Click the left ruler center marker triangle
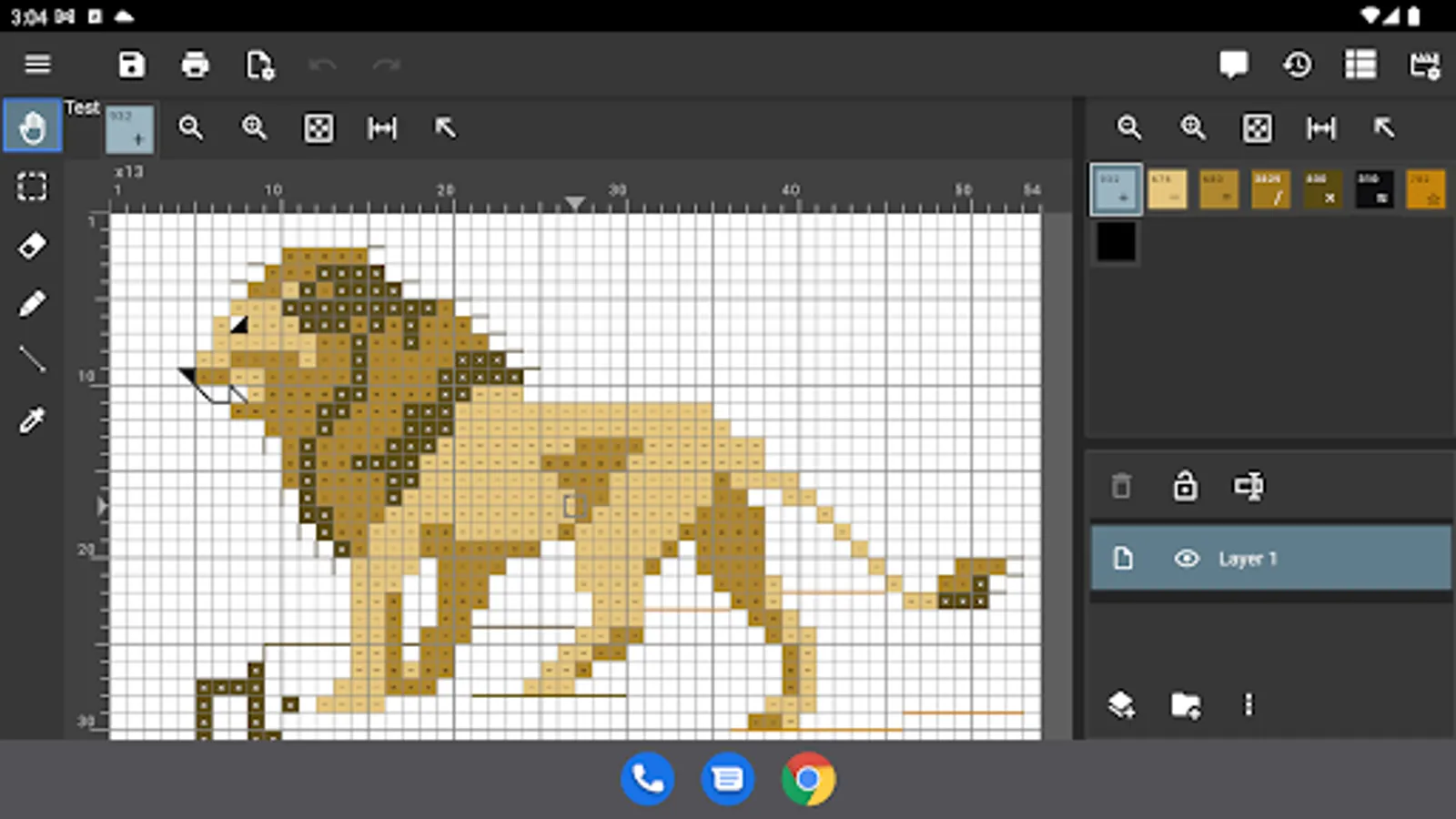The image size is (1456, 819). 102,506
